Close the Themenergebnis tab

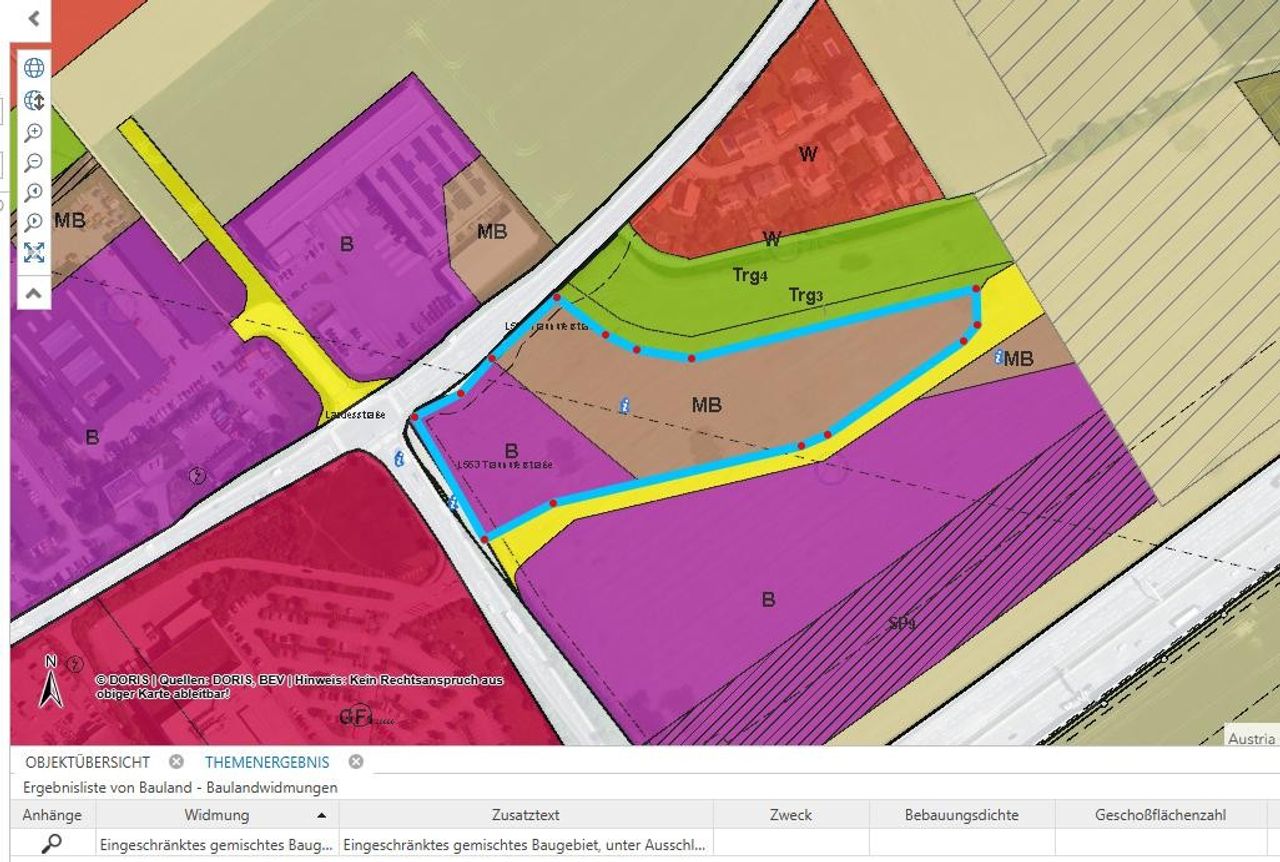pyautogui.click(x=355, y=762)
